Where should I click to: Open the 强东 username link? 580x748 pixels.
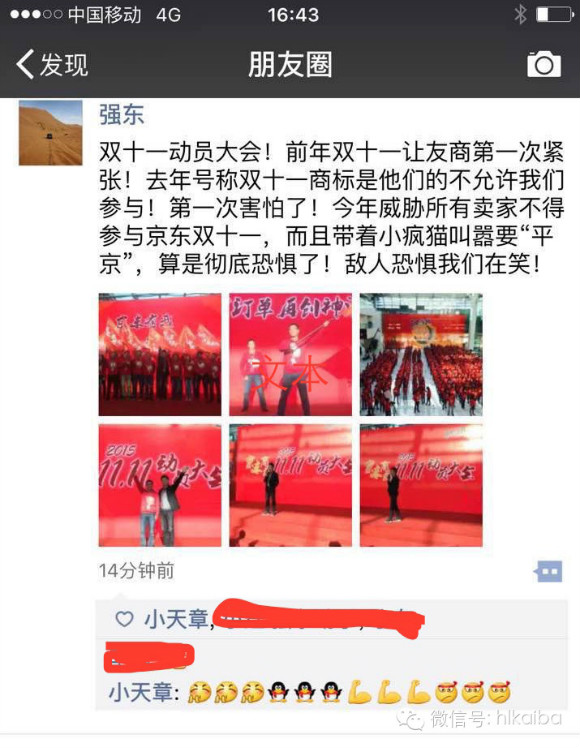tap(121, 114)
